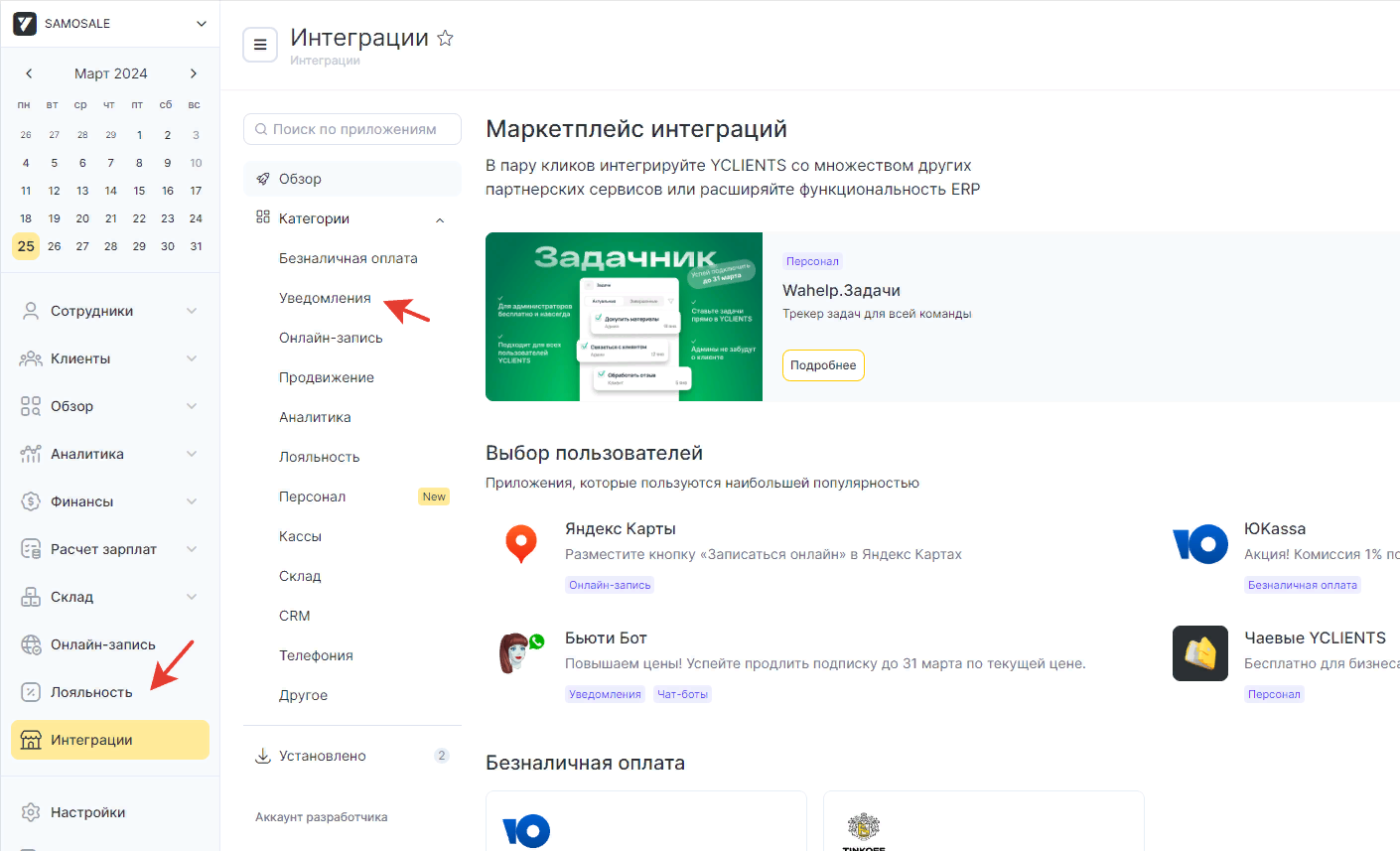The width and height of the screenshot is (1400, 851).
Task: Click the Обзор grid icon in sidebar
Action: (31, 406)
